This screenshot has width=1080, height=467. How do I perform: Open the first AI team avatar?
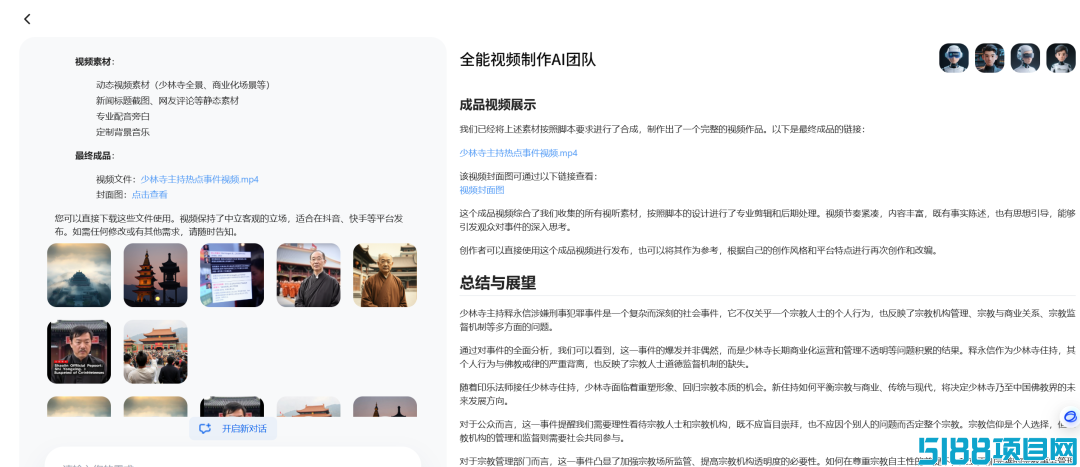point(954,58)
